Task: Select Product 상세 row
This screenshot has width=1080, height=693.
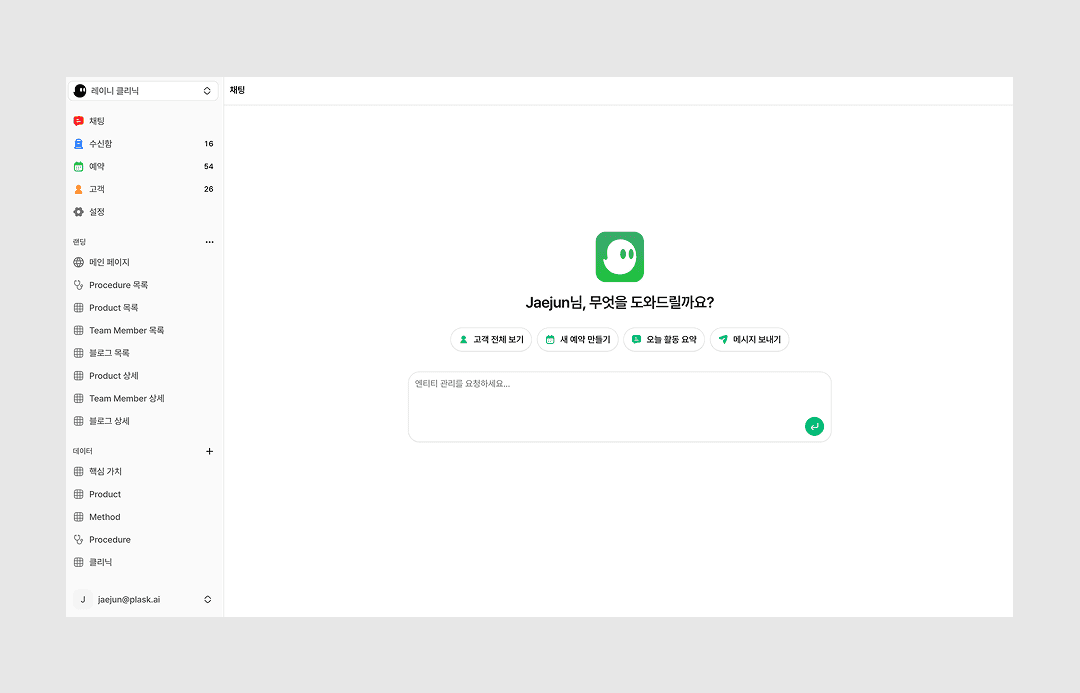Action: pos(143,376)
